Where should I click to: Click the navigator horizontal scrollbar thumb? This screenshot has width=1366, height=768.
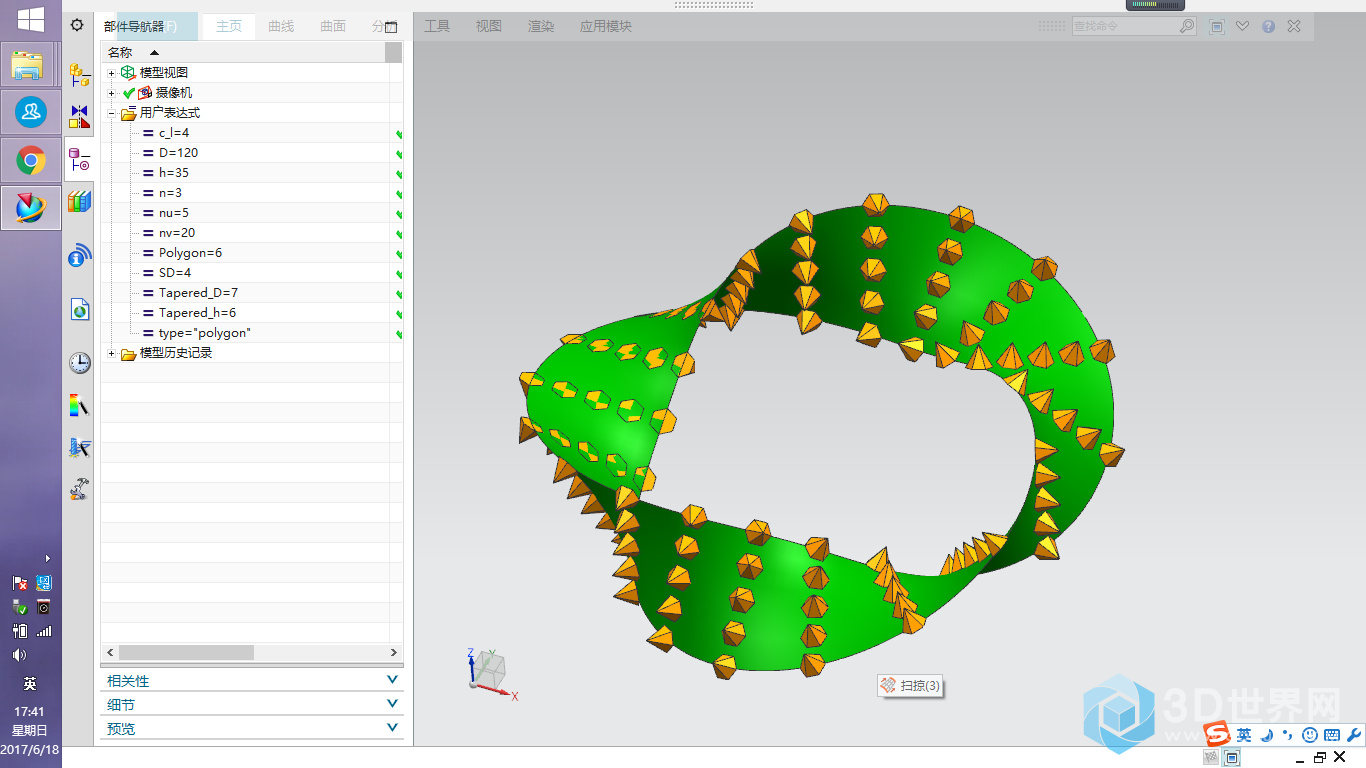click(186, 652)
